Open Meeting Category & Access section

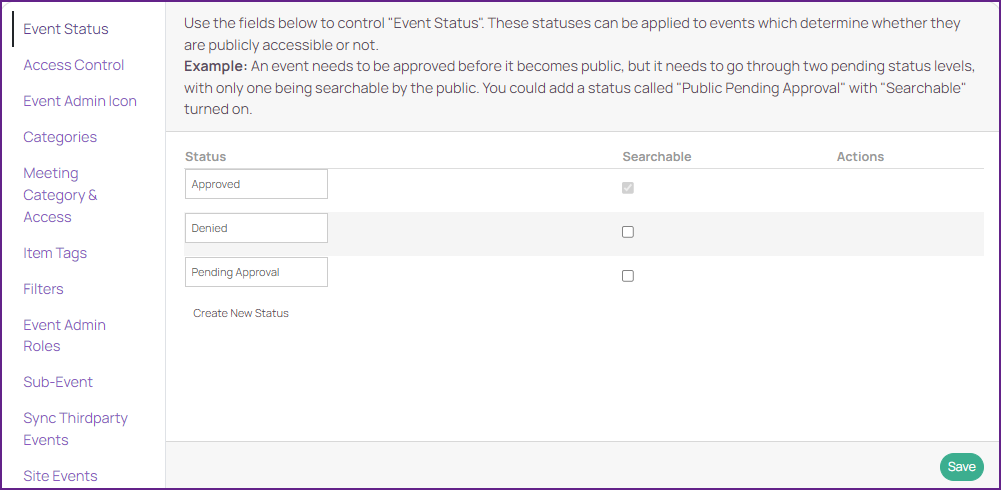[60, 195]
